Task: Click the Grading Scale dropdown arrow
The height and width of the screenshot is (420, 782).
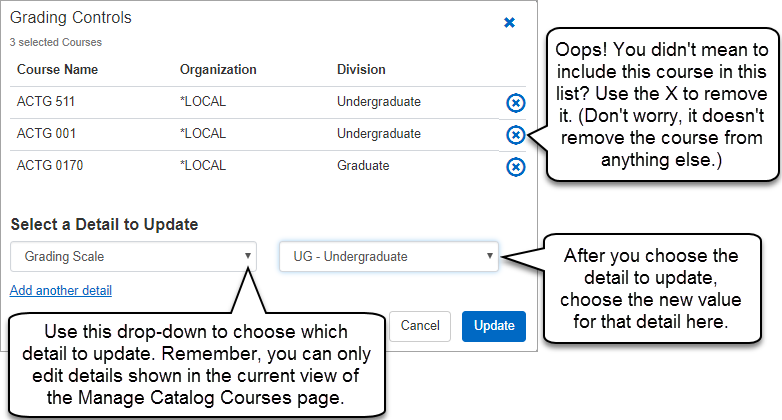Action: tap(247, 257)
